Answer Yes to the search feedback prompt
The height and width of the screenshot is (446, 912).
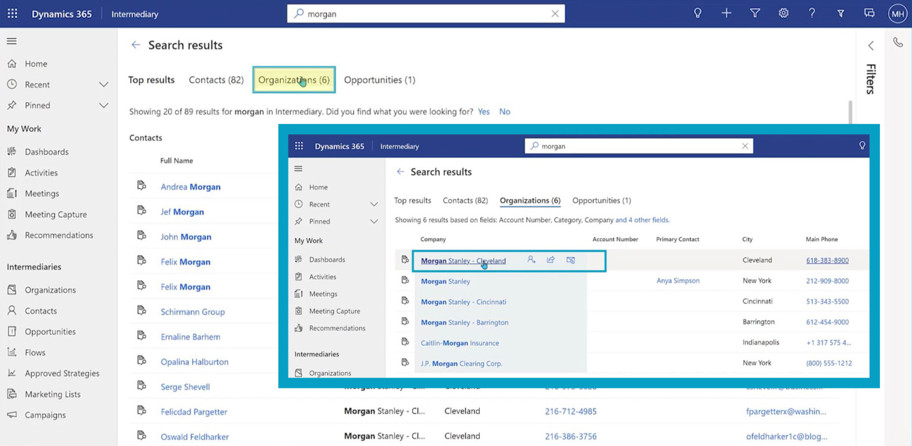pos(484,112)
